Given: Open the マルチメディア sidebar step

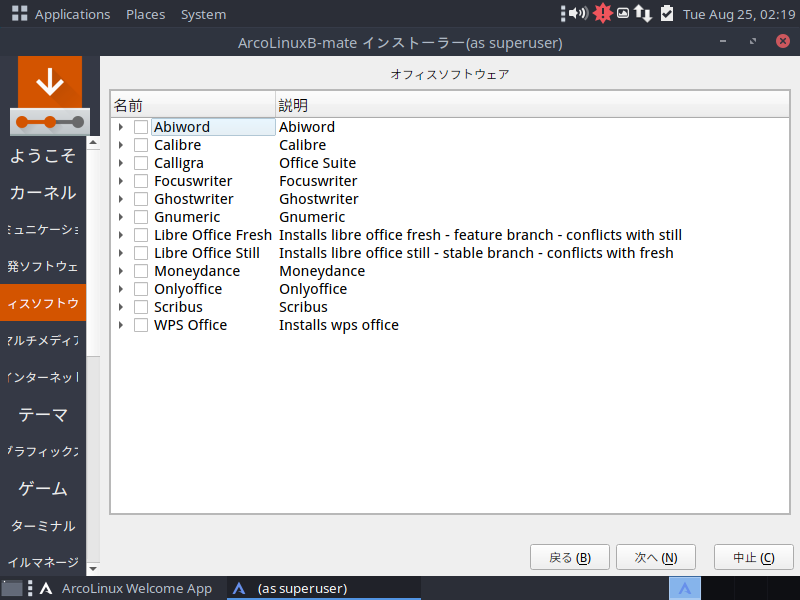Looking at the screenshot, I should point(43,340).
